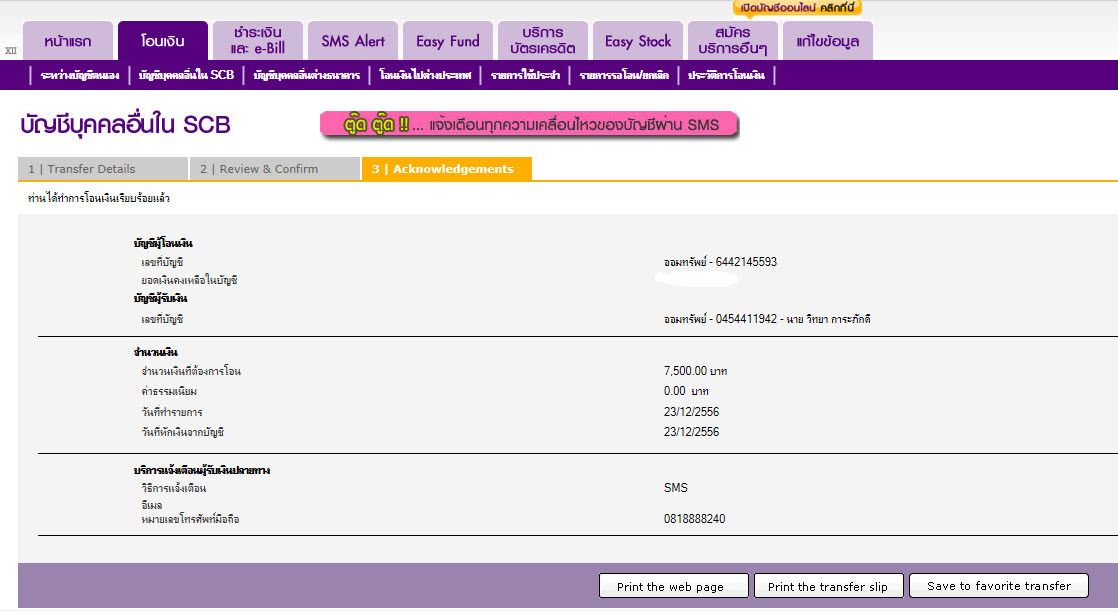Click the page heading บัญชีบุคคลอื่นใน SCB
The image size is (1118, 616).
click(x=125, y=125)
